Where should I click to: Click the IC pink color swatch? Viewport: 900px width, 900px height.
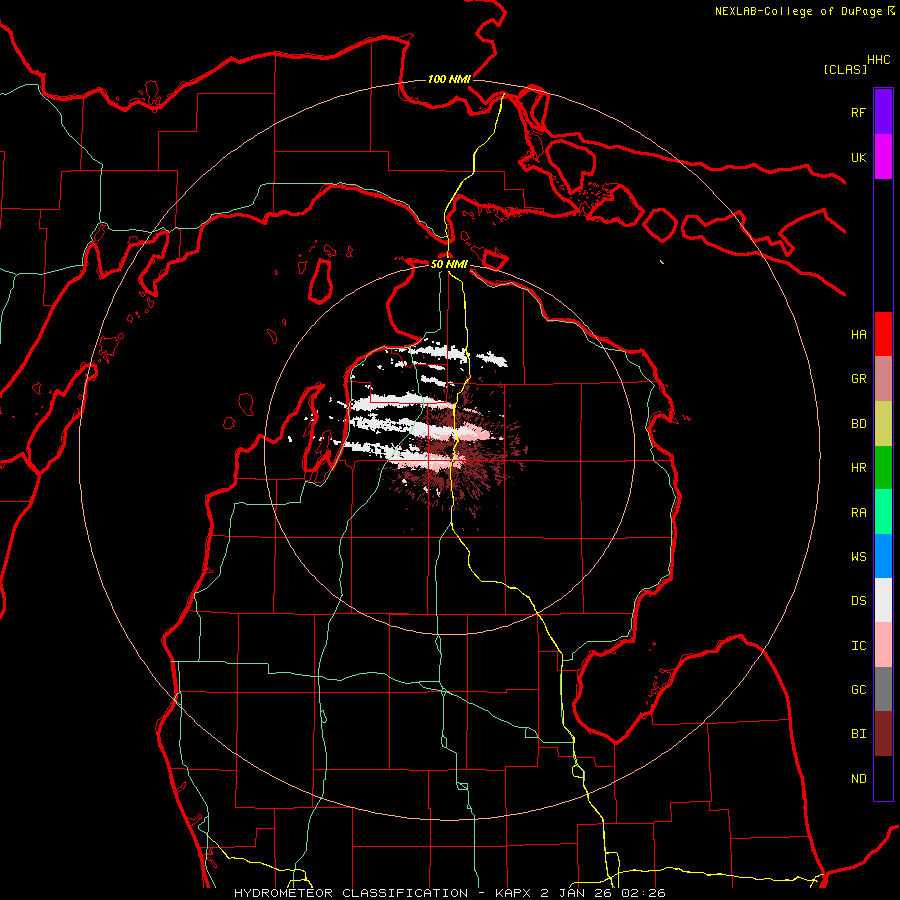[883, 645]
